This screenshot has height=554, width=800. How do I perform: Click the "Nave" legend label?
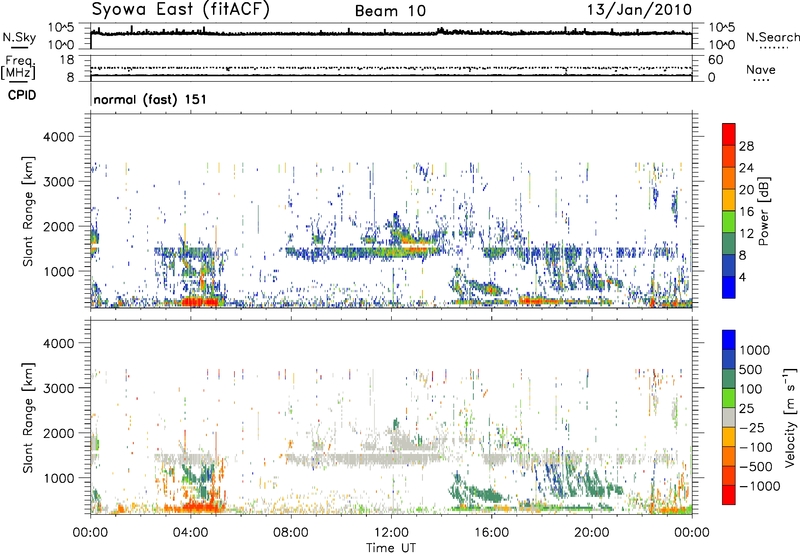pos(761,69)
